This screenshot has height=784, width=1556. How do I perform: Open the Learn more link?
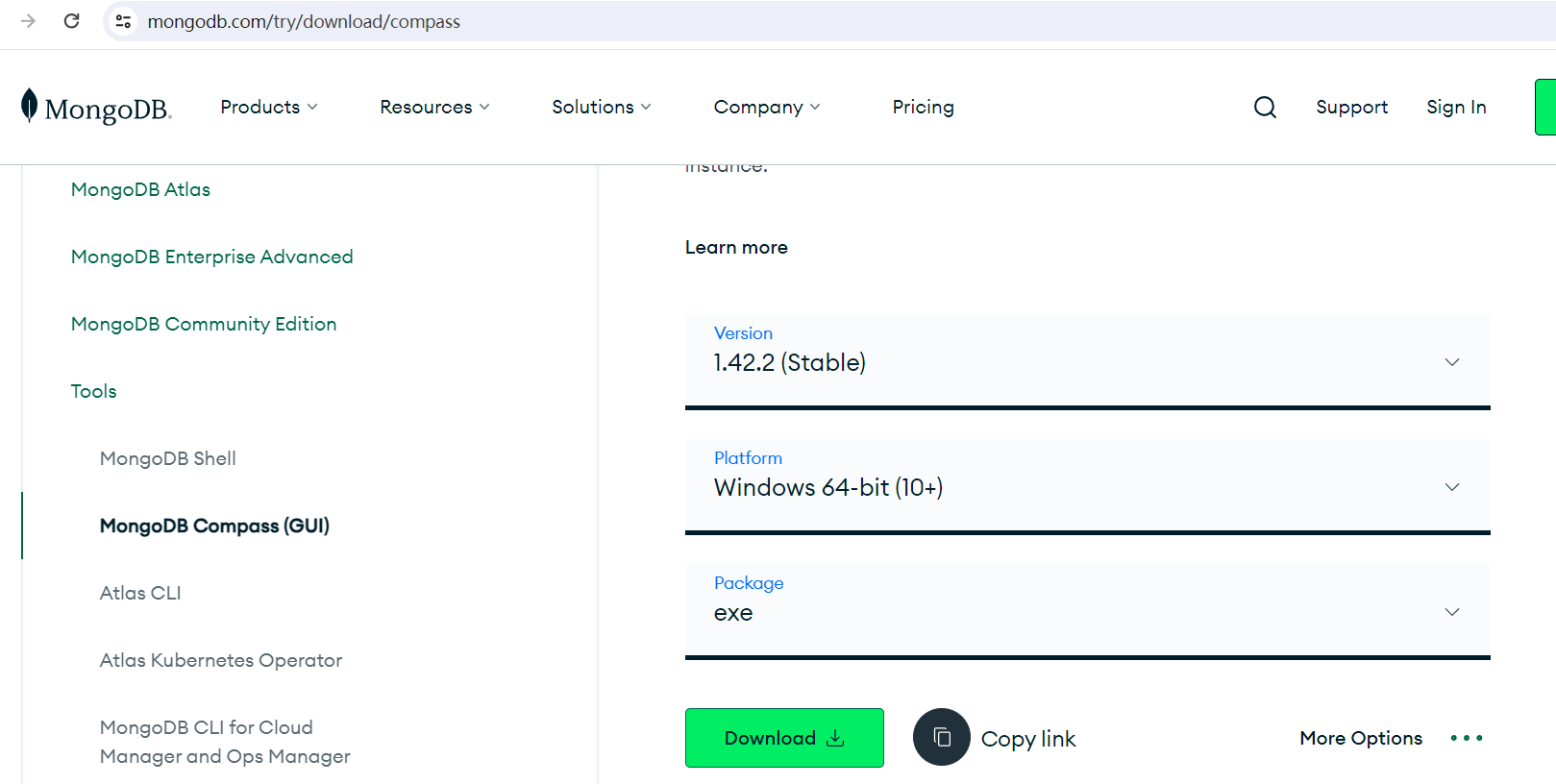[x=736, y=247]
